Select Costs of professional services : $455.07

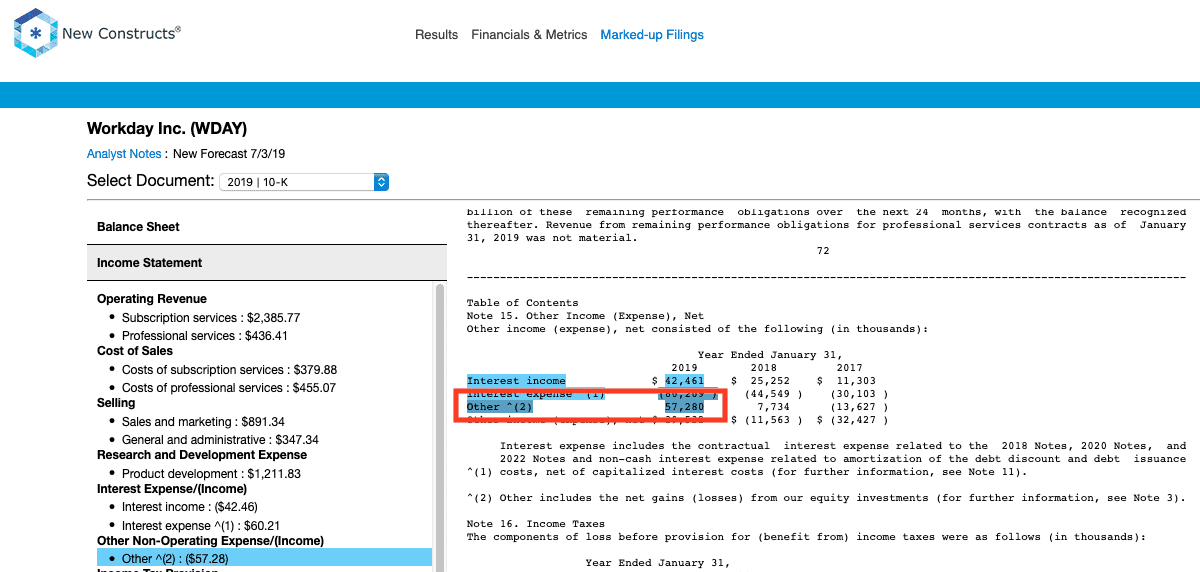pos(229,388)
